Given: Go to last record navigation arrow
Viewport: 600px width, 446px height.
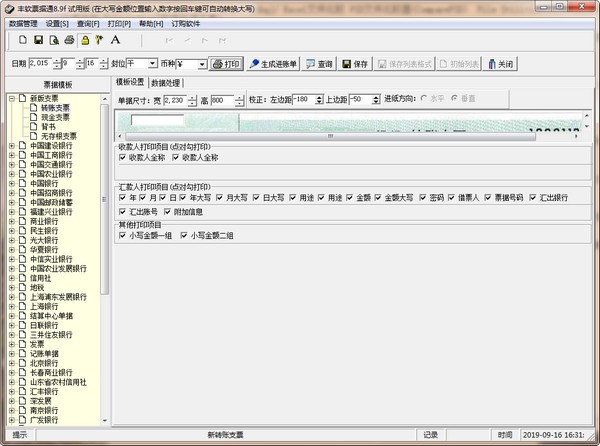Looking at the screenshot, I should (x=222, y=40).
